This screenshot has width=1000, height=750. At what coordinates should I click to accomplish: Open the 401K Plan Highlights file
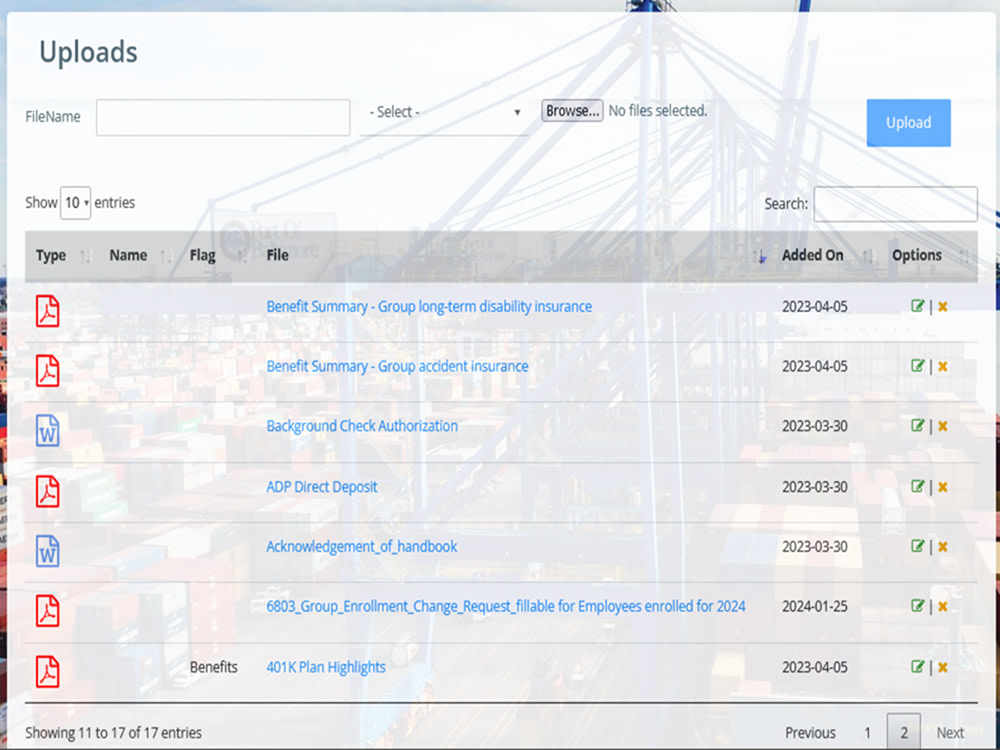coord(326,666)
